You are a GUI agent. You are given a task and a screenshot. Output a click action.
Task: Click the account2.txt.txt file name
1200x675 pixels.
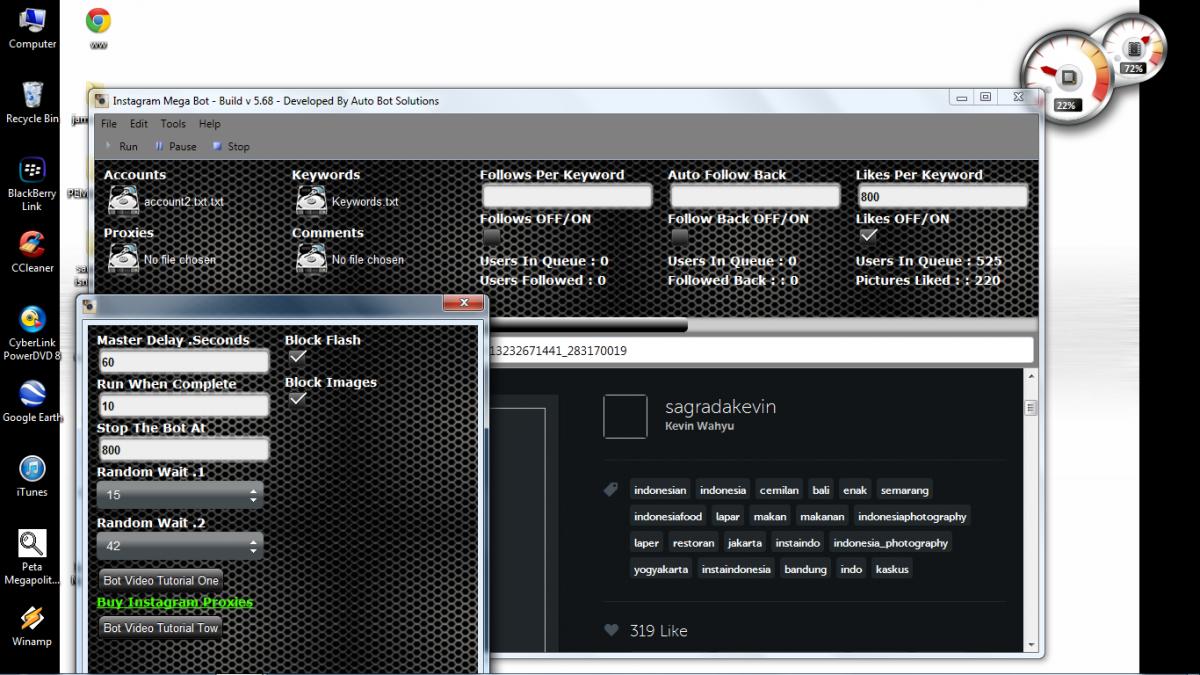(184, 201)
